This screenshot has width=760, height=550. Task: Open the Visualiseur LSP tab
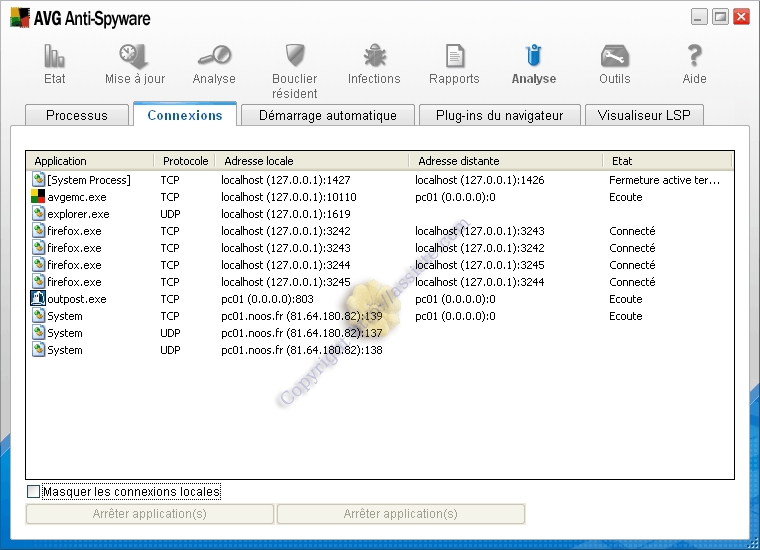click(644, 115)
